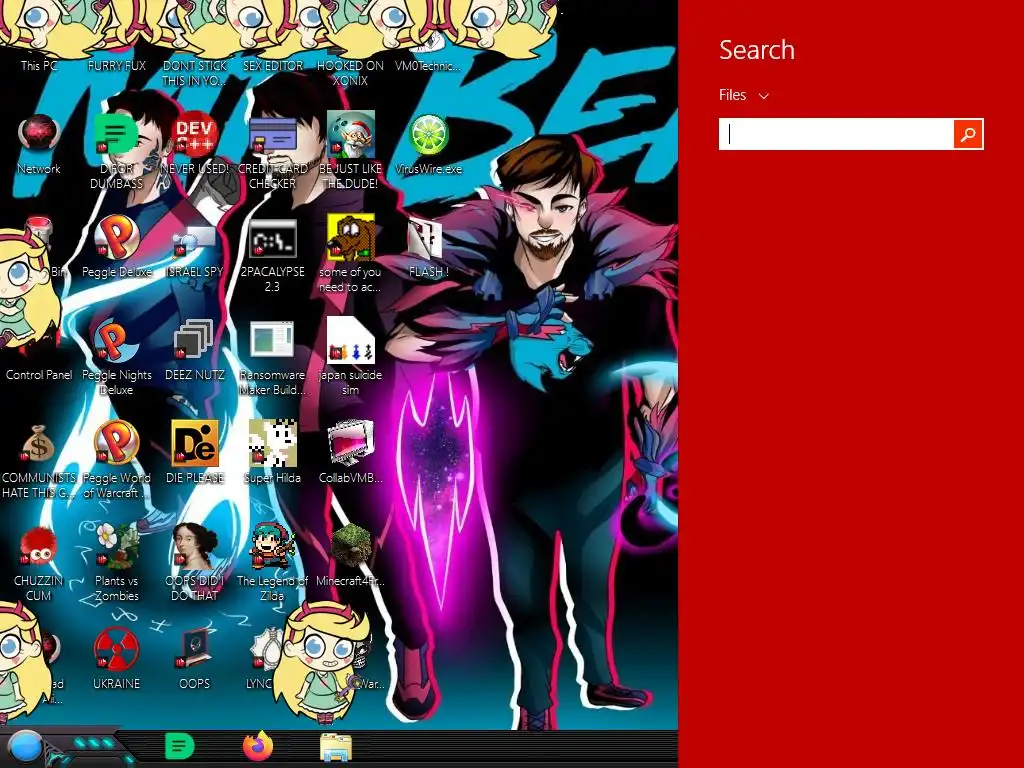Launch the Peggle Nights Deluxe shortcut

click(116, 341)
